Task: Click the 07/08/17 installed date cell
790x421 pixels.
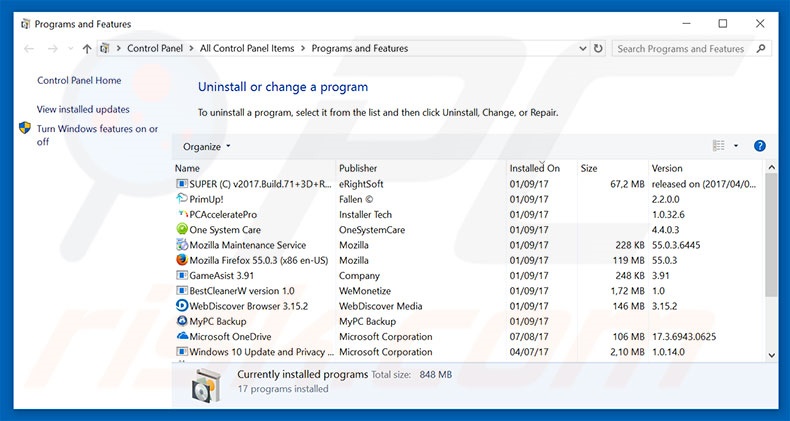Action: [x=529, y=336]
